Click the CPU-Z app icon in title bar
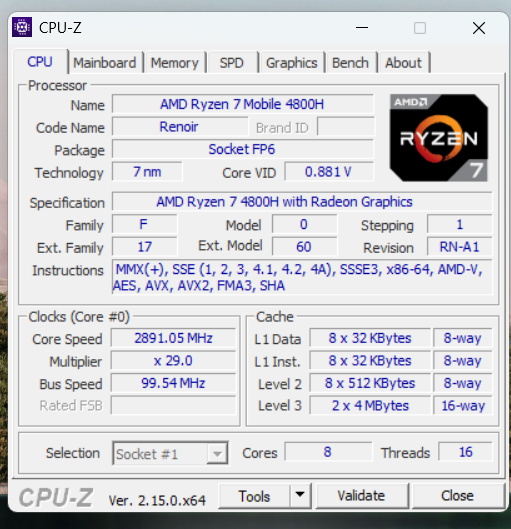 pos(22,27)
